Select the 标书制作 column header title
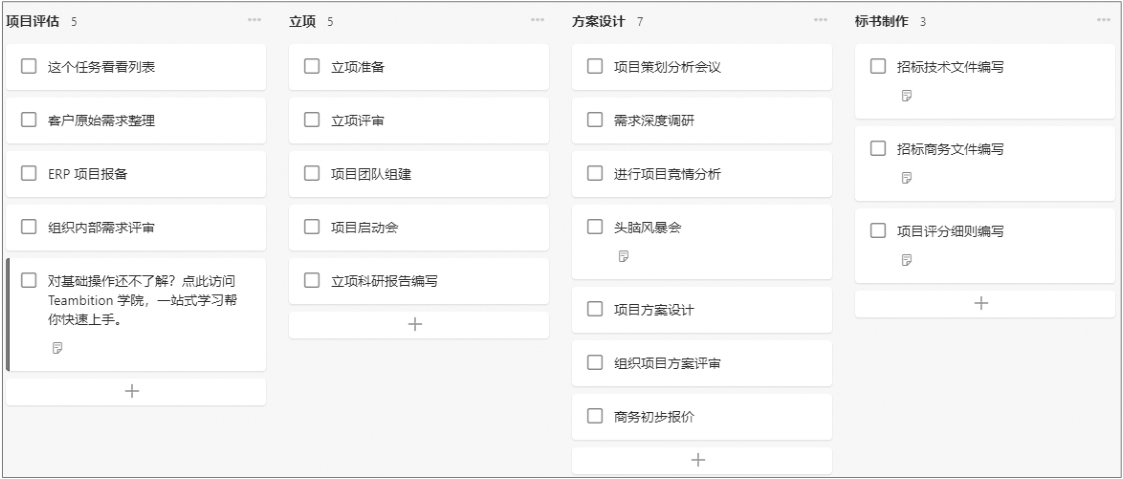Image resolution: width=1123 pixels, height=479 pixels. pyautogui.click(x=882, y=21)
